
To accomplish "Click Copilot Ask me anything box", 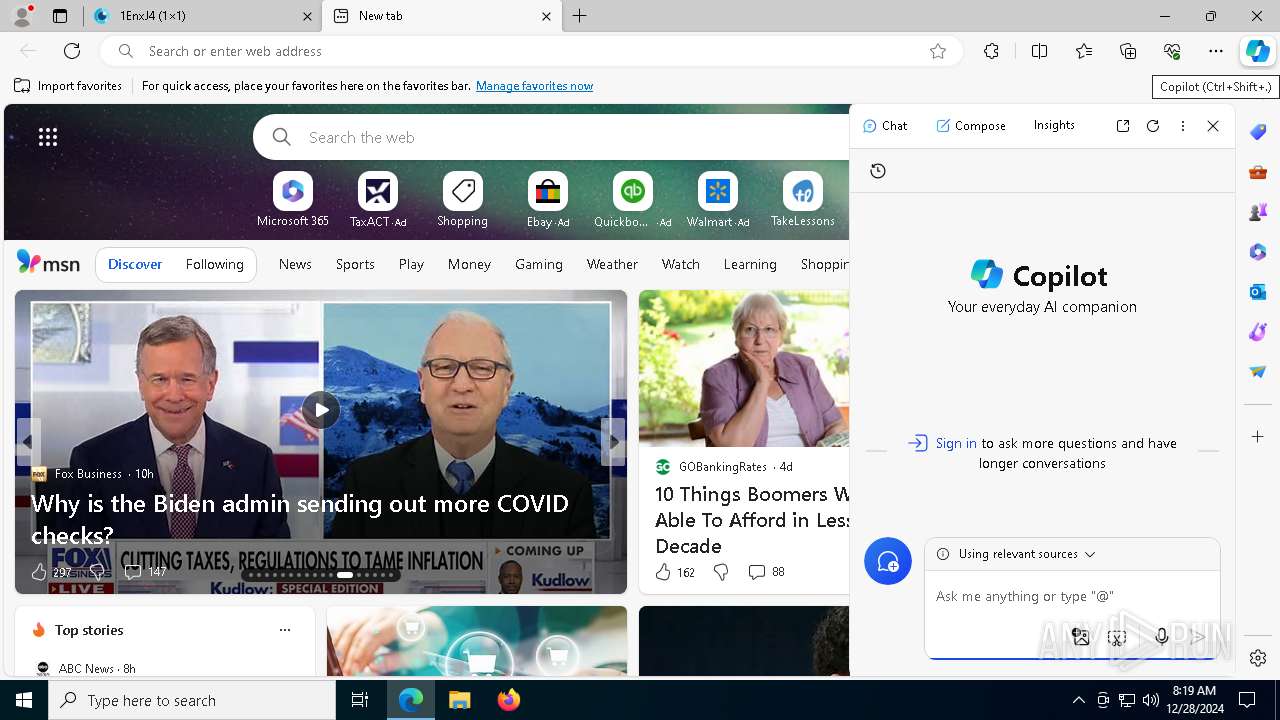I will point(1072,596).
